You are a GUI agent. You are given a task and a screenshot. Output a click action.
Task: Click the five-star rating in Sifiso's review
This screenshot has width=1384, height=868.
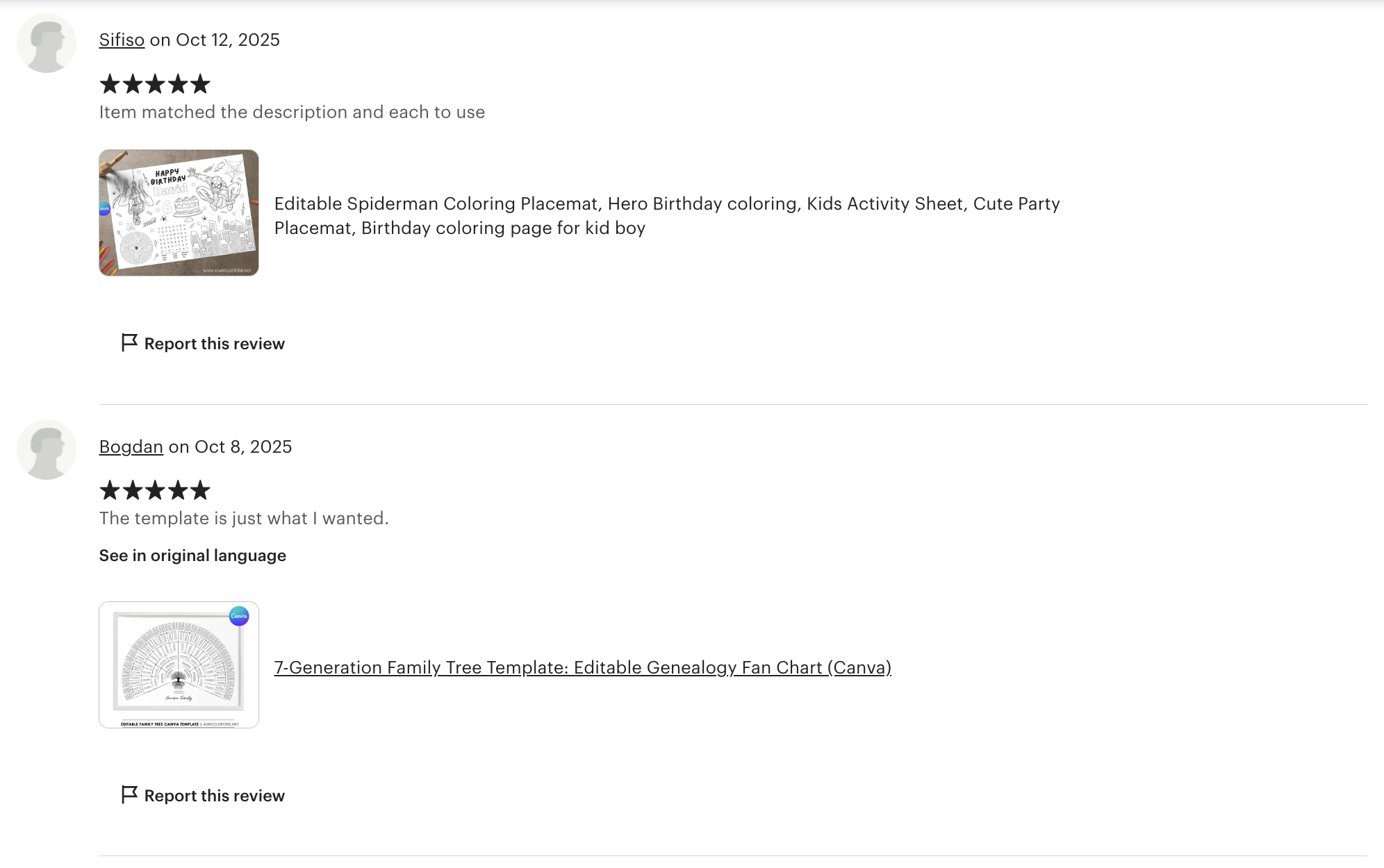coord(155,84)
